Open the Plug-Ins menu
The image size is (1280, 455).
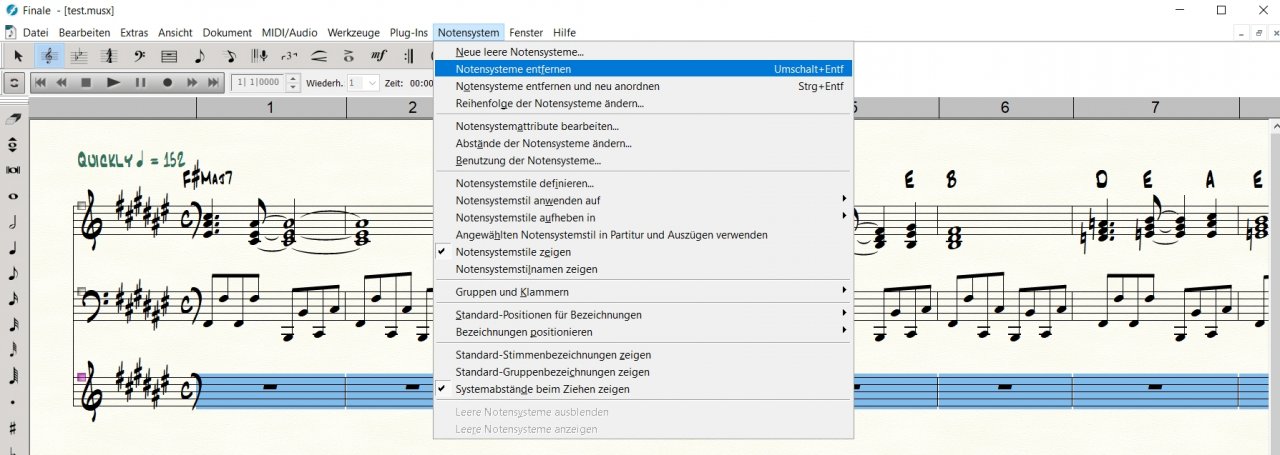tap(407, 33)
